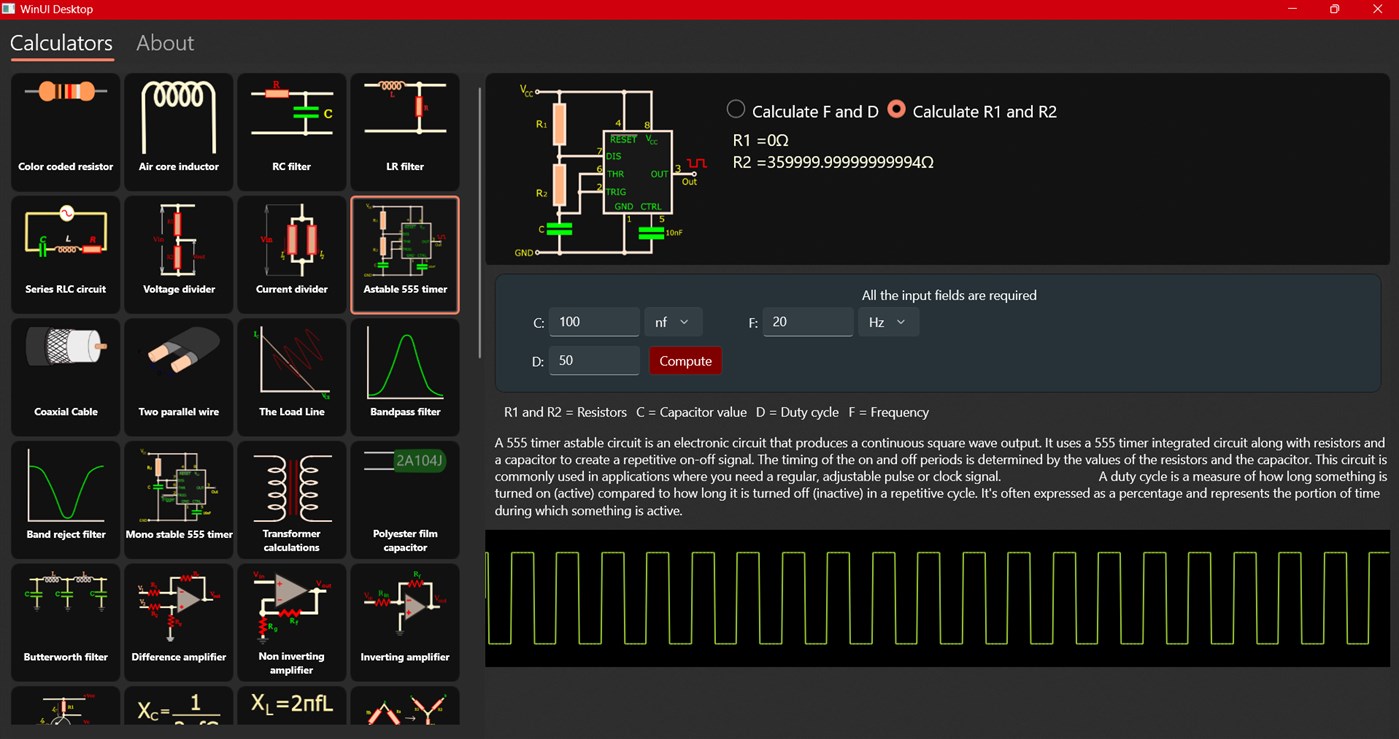The image size is (1399, 739).
Task: Select the LR filter calculator
Action: click(x=404, y=131)
